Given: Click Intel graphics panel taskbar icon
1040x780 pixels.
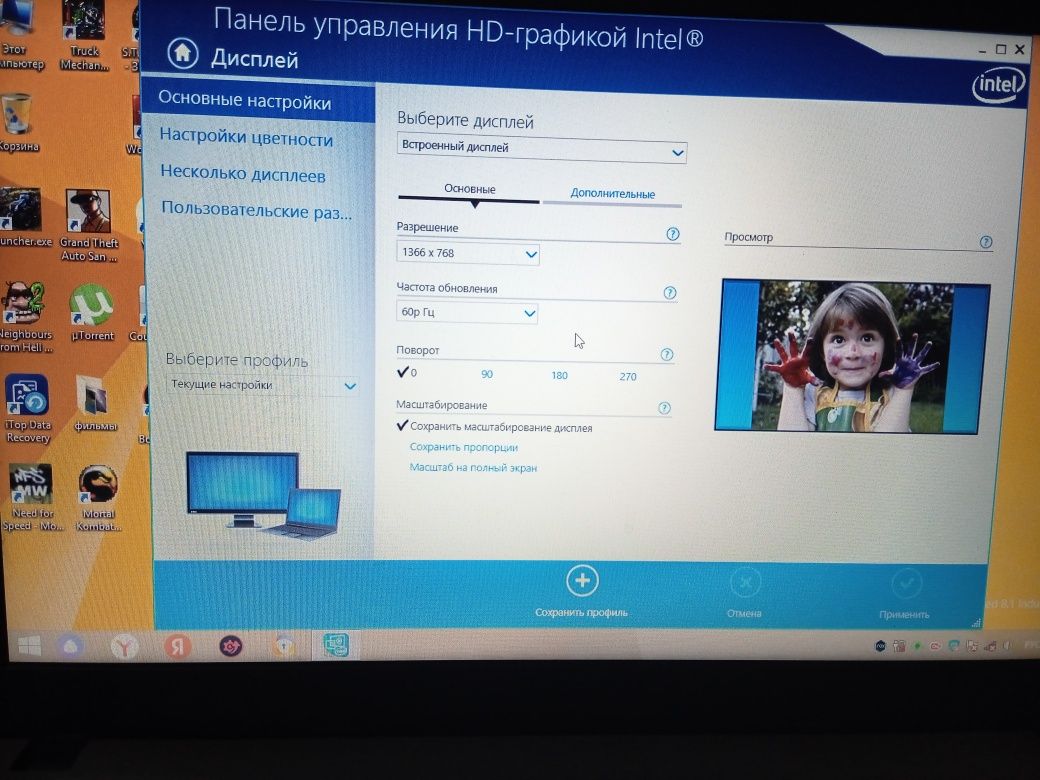Looking at the screenshot, I should point(336,645).
